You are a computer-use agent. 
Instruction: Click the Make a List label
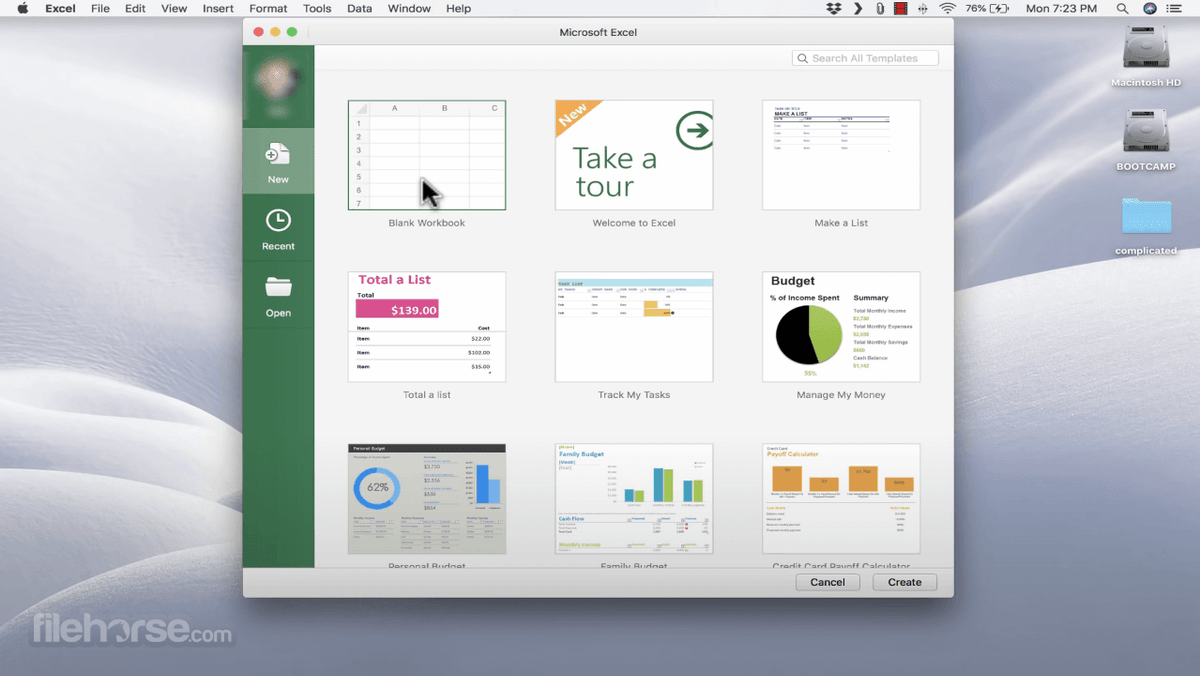pyautogui.click(x=841, y=223)
